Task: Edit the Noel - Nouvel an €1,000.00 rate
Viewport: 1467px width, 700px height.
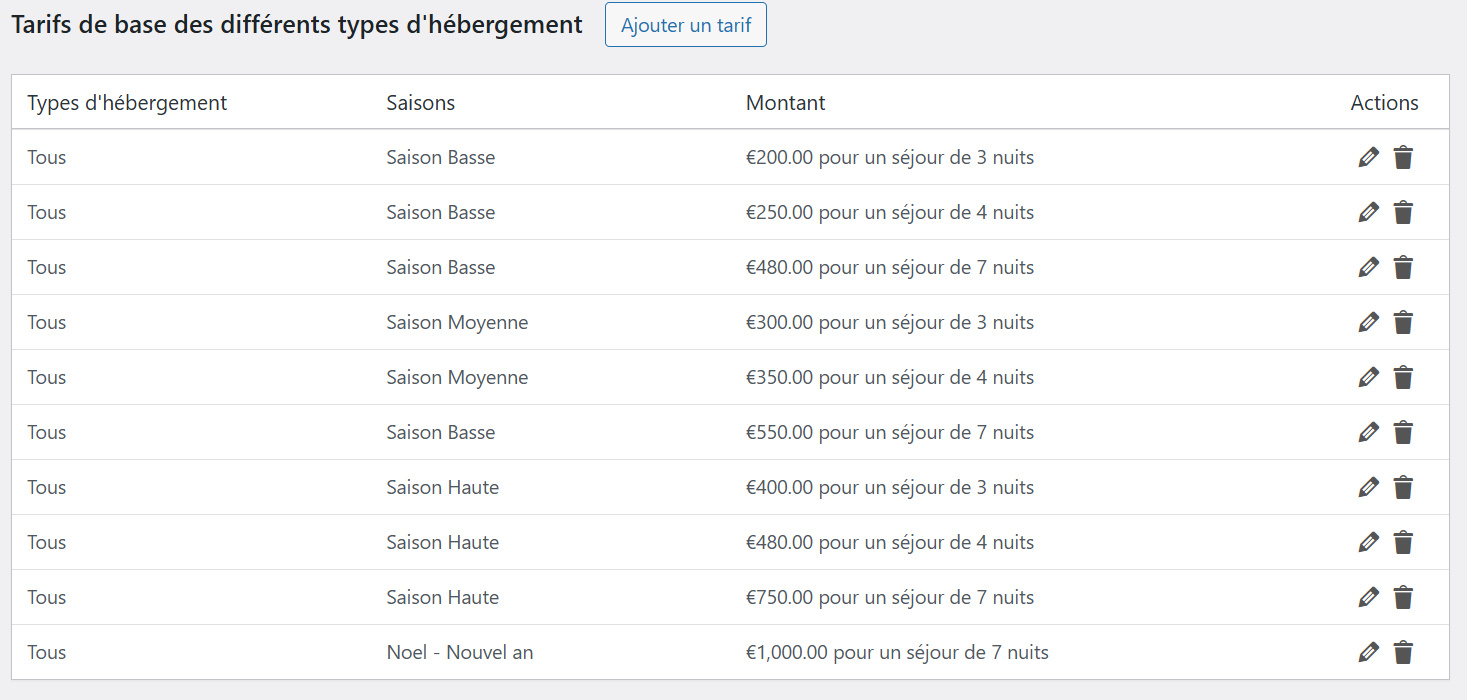Action: coord(1368,652)
